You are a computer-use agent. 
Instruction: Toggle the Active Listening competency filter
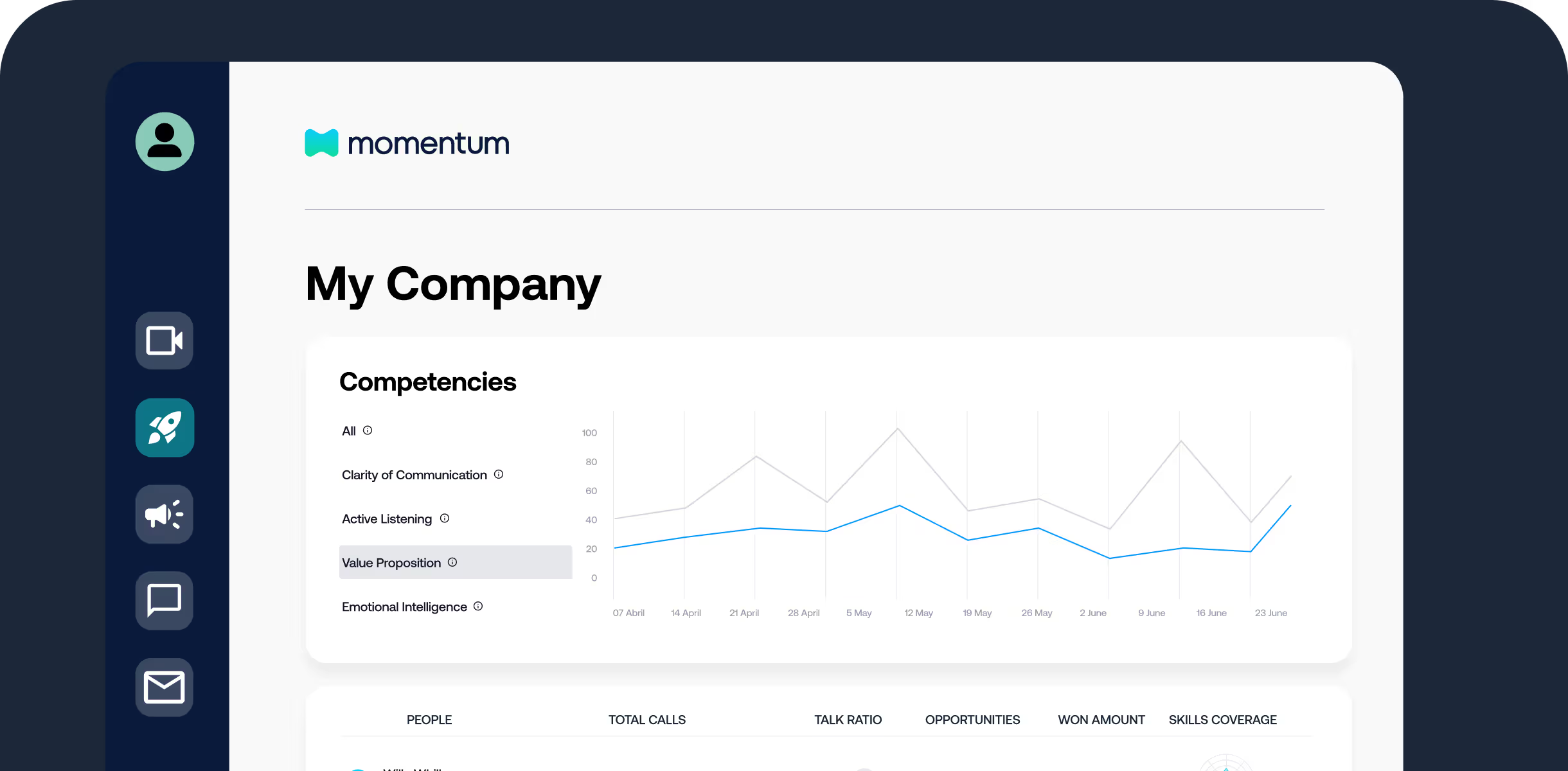click(387, 518)
